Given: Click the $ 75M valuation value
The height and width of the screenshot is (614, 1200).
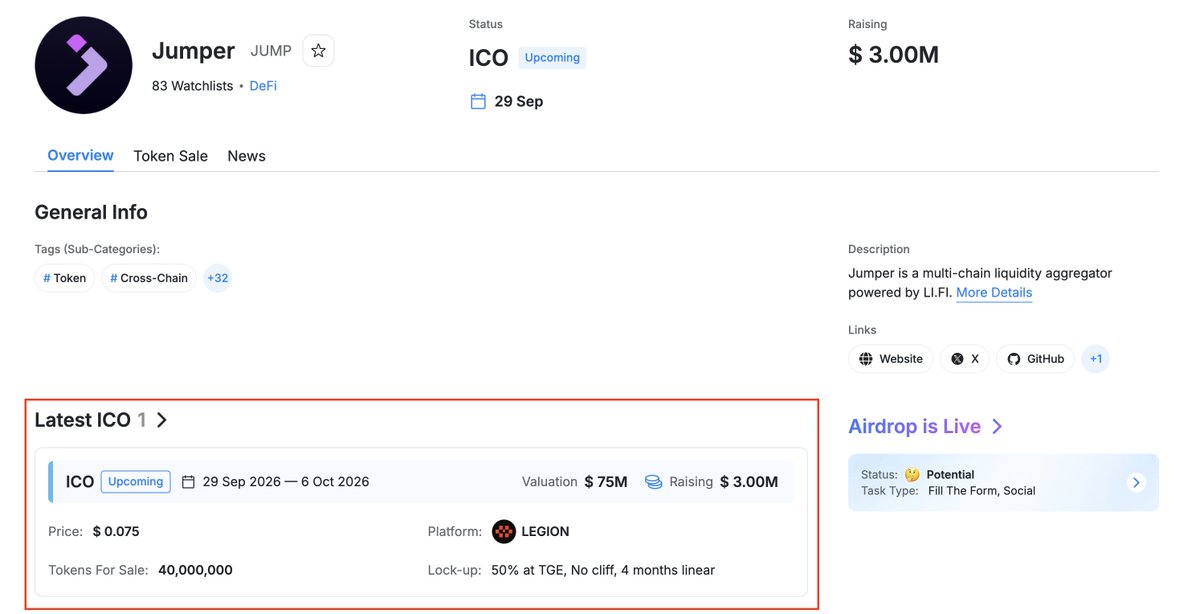Looking at the screenshot, I should 606,482.
